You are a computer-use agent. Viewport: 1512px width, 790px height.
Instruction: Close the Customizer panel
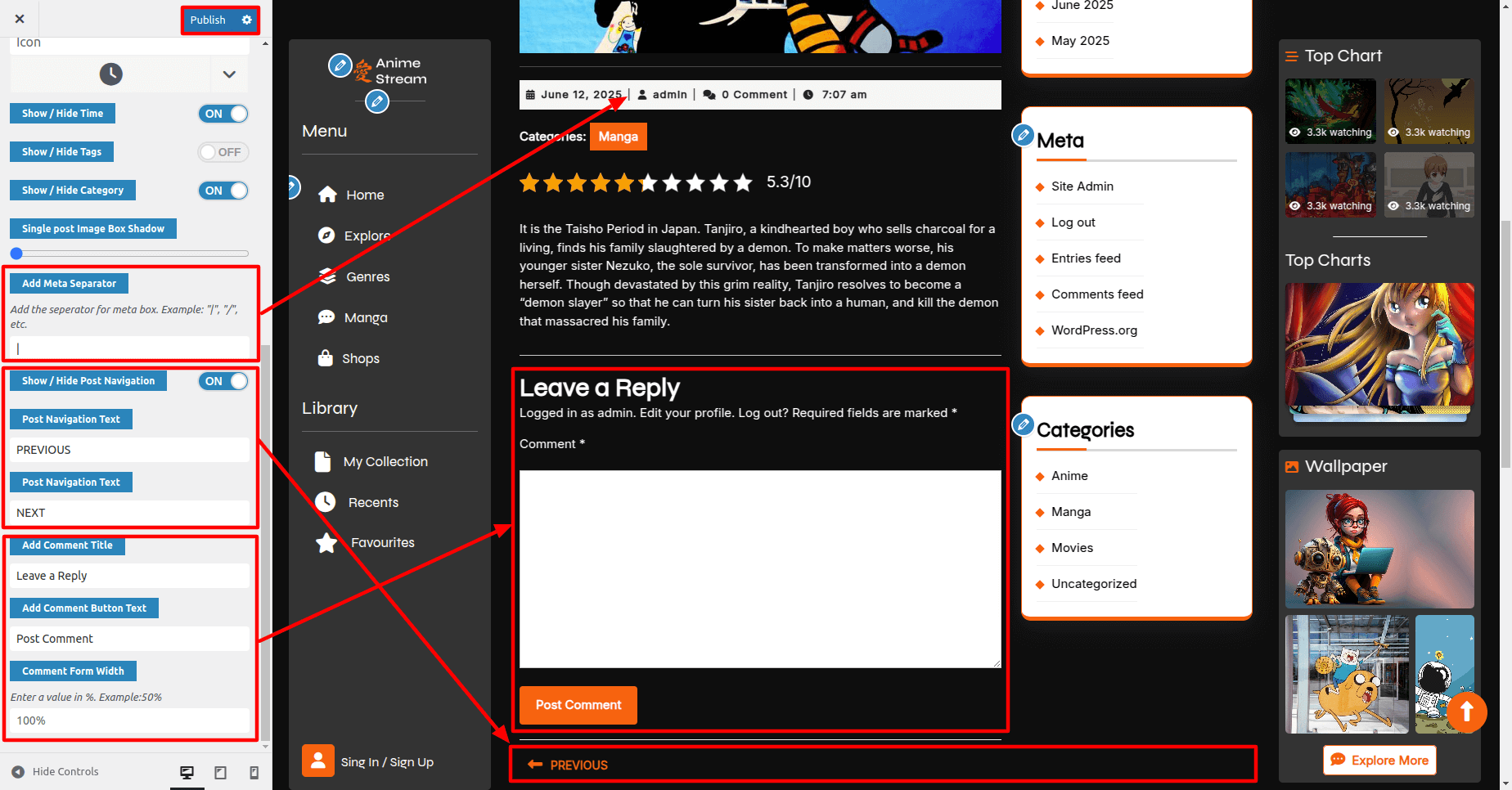click(x=20, y=19)
